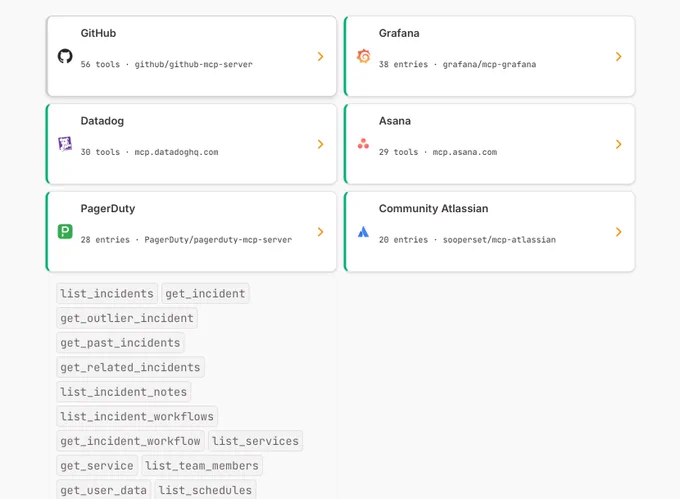Open the GitHub card title
Image resolution: width=680 pixels, height=499 pixels.
[98, 33]
